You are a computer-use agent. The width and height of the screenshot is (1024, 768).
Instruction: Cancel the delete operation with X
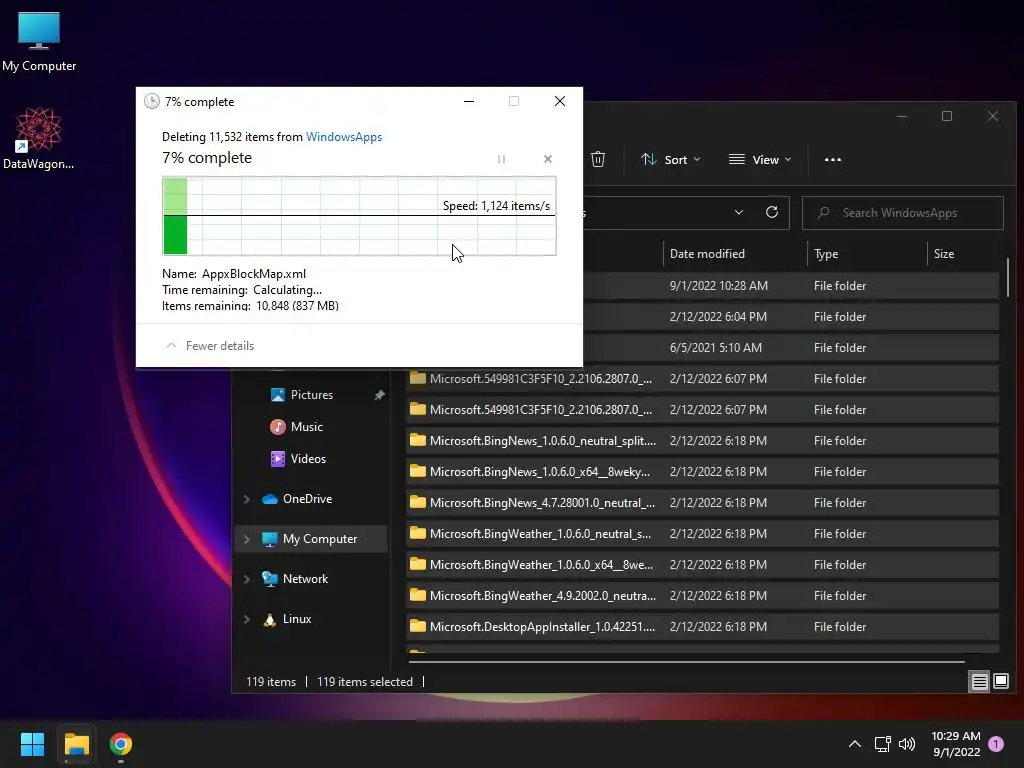coord(548,159)
